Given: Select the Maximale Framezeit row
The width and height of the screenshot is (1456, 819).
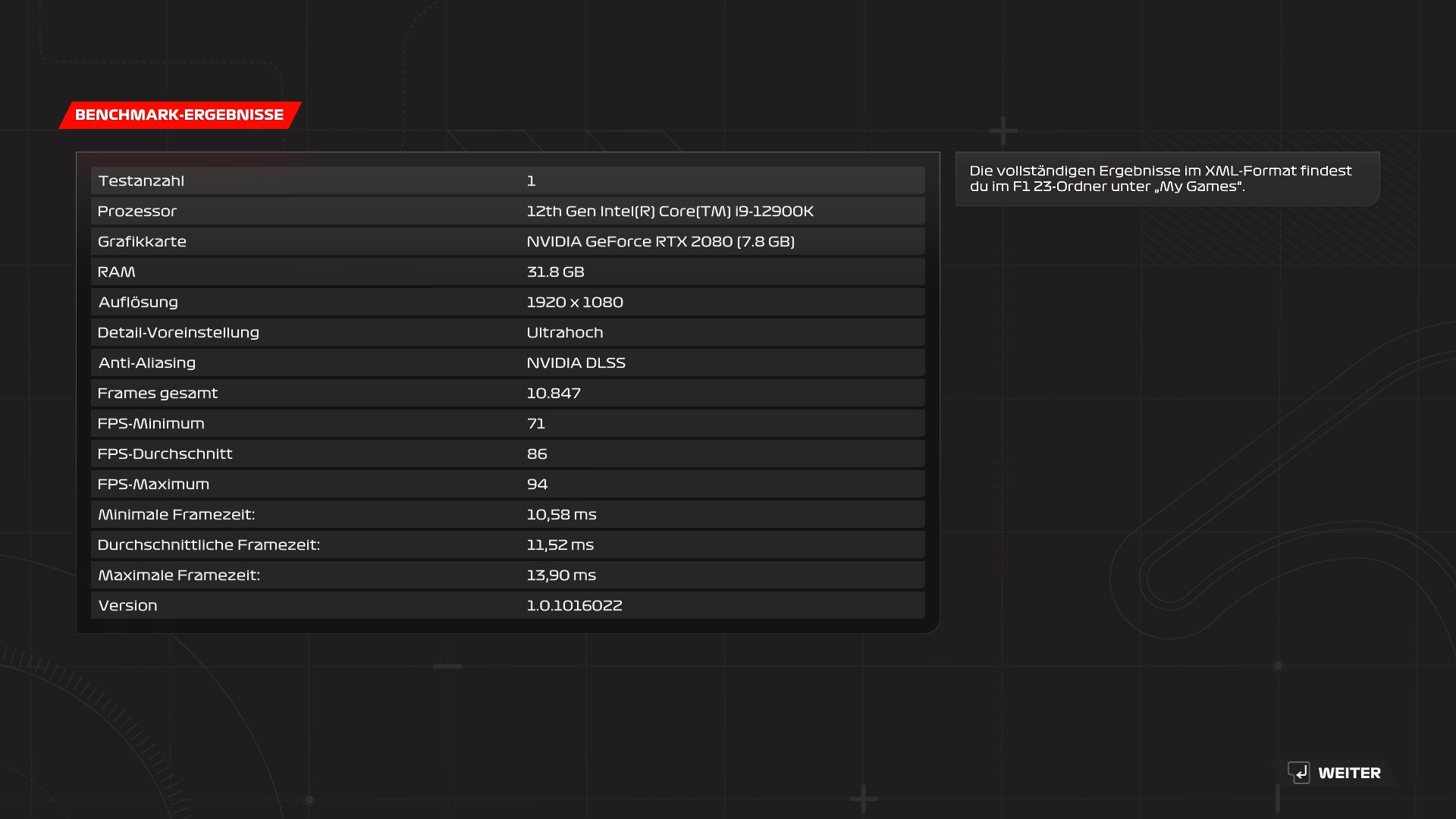Looking at the screenshot, I should click(x=507, y=575).
